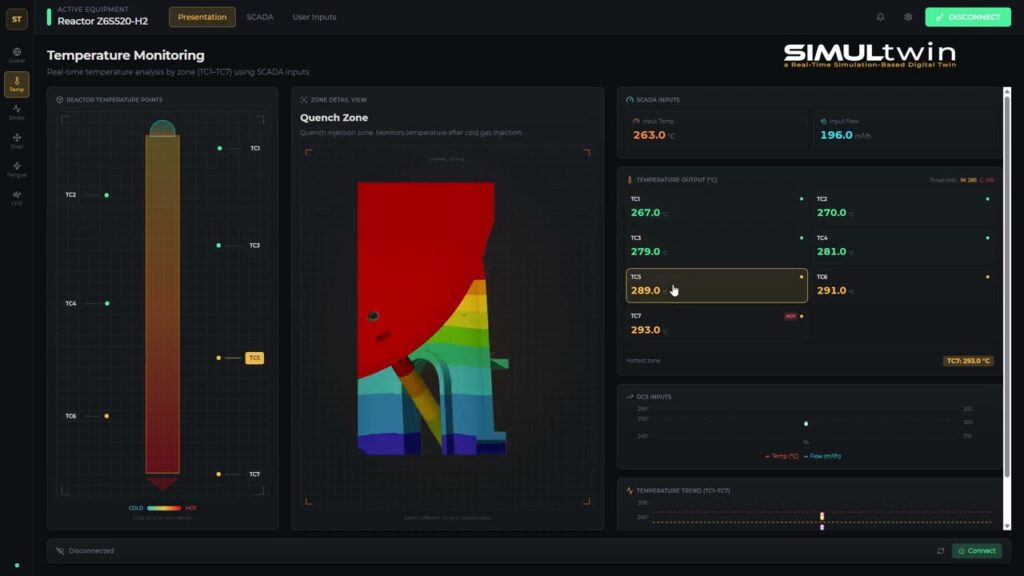Screen dimensions: 1024x576
Task: Click the notifications bell icon
Action: 880,17
